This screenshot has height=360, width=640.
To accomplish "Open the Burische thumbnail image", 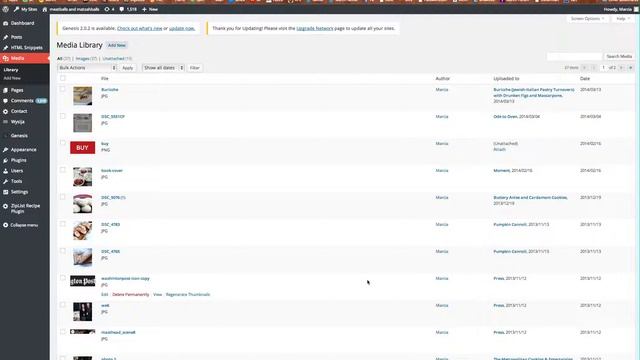I will coord(82,96).
